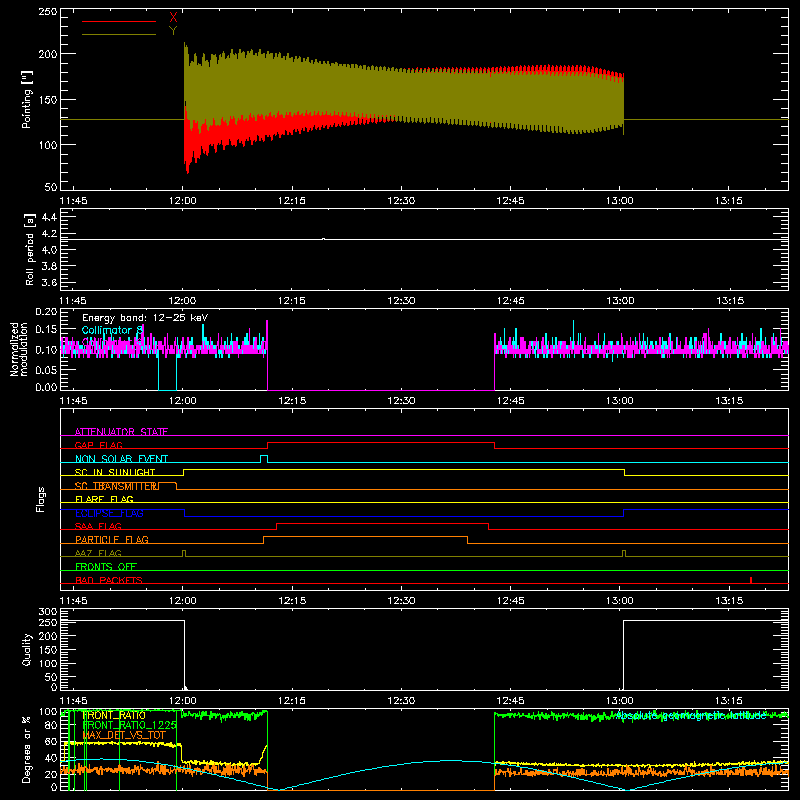Click the 12:15 tick label under modulation plot
The image size is (800, 800).
292,401
